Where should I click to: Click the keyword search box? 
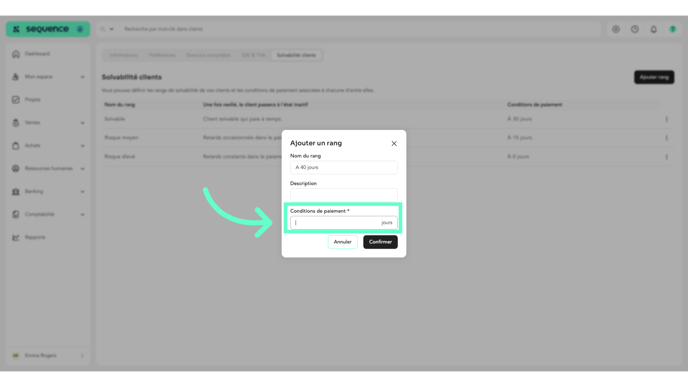click(x=360, y=29)
